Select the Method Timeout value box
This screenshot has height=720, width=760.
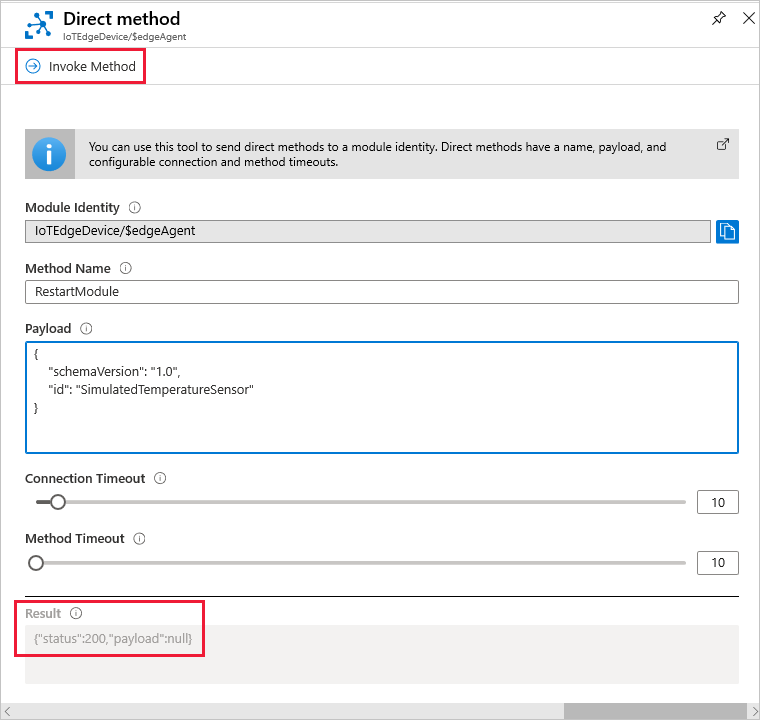click(717, 562)
